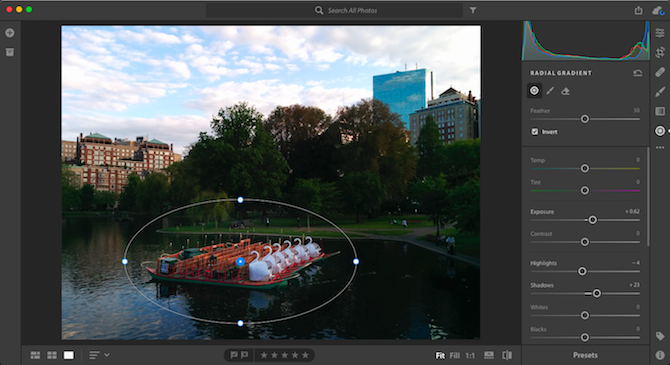Open the sort order dropdown

pos(99,355)
